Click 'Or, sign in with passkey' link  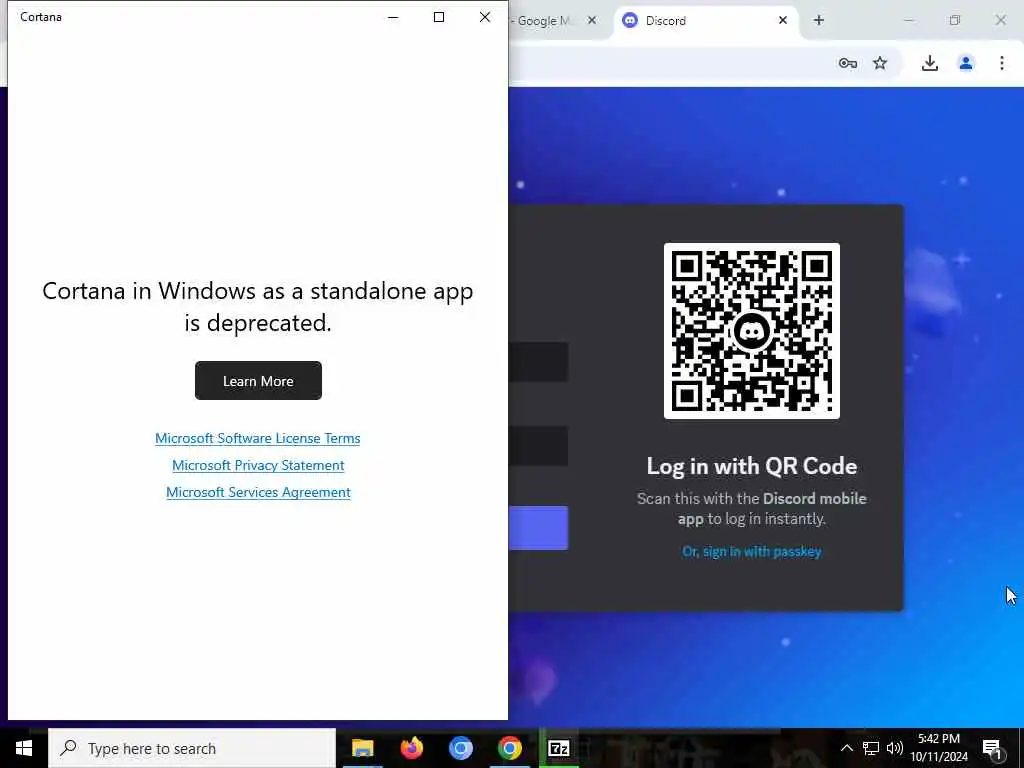(752, 551)
